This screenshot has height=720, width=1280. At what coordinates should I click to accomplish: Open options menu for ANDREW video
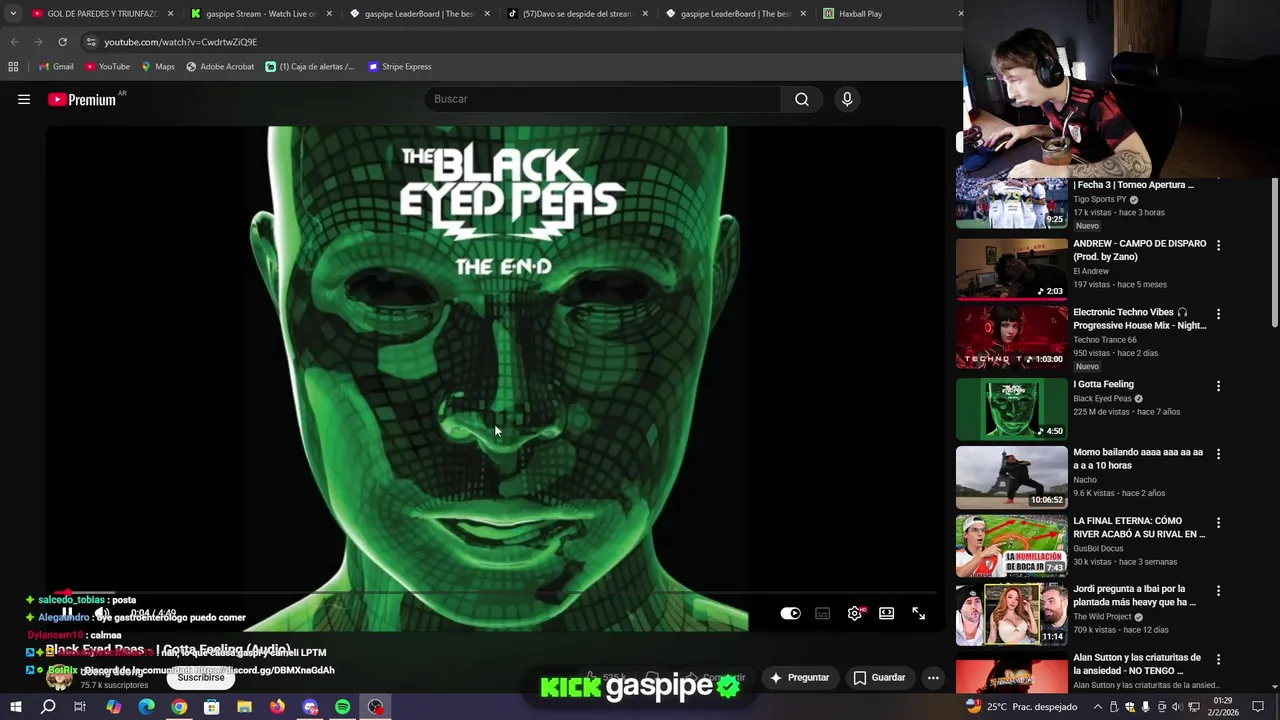point(1218,245)
